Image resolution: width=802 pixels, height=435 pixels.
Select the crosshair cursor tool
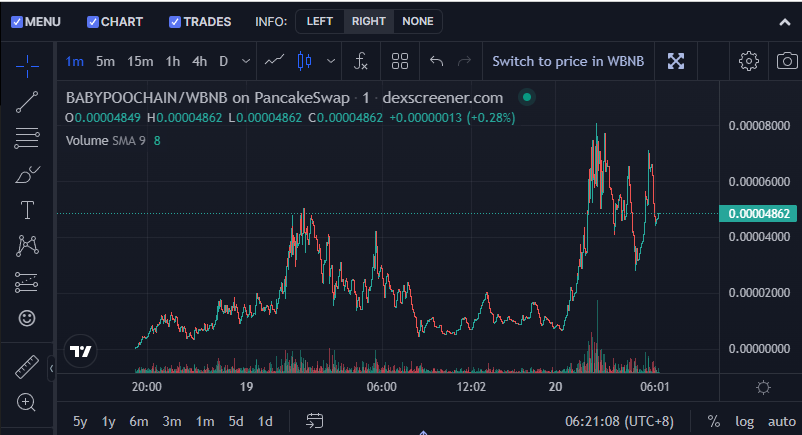coord(27,66)
